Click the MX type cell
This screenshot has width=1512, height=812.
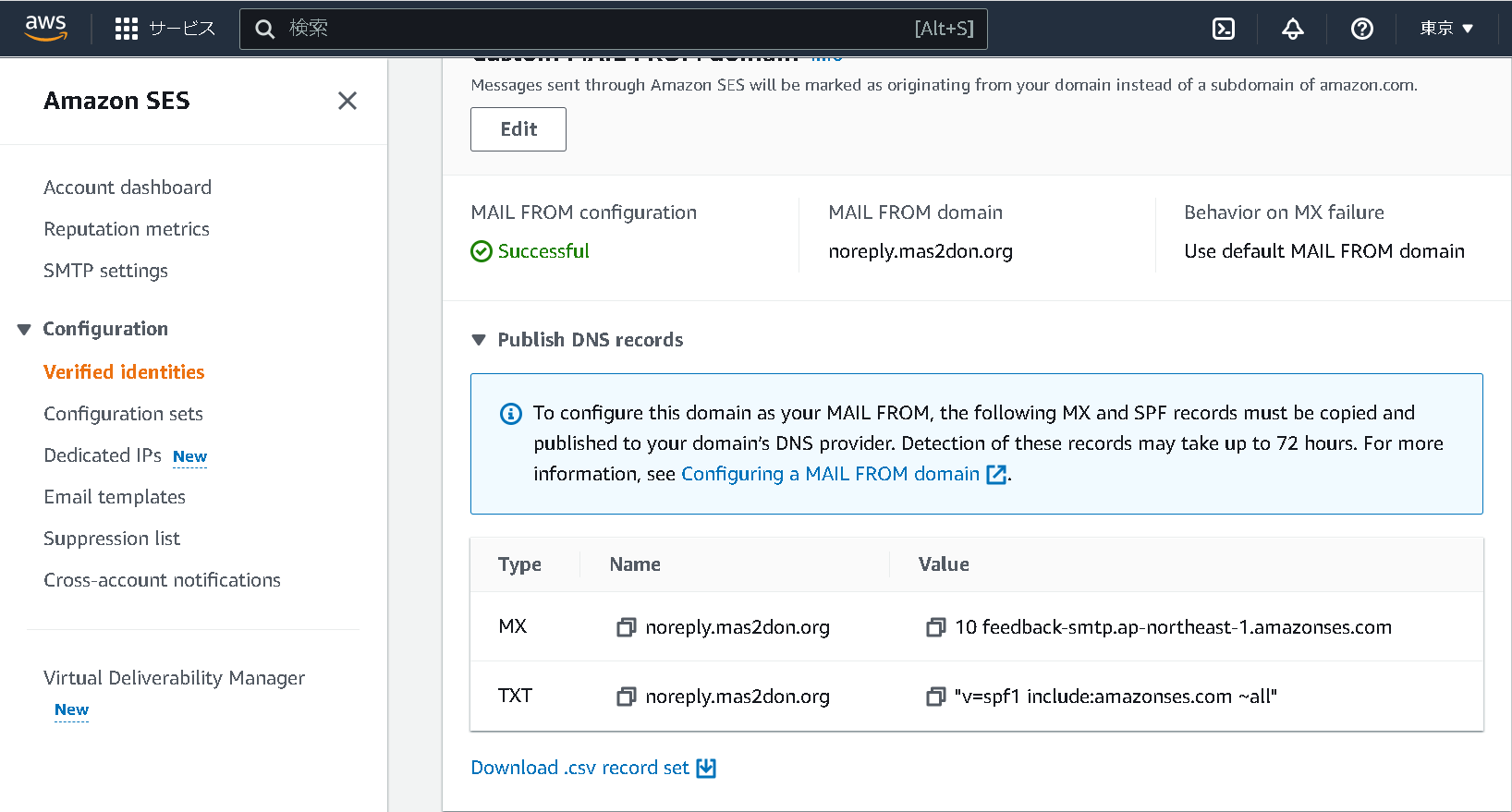513,626
